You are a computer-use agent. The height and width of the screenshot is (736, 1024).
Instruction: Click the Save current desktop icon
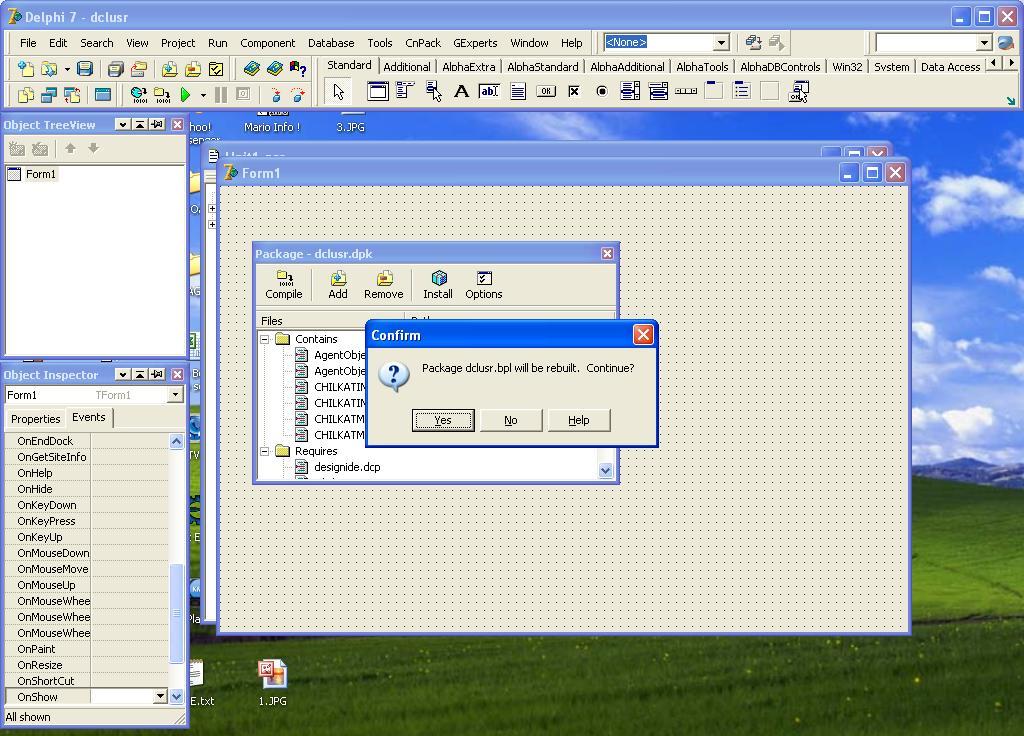pyautogui.click(x=754, y=42)
